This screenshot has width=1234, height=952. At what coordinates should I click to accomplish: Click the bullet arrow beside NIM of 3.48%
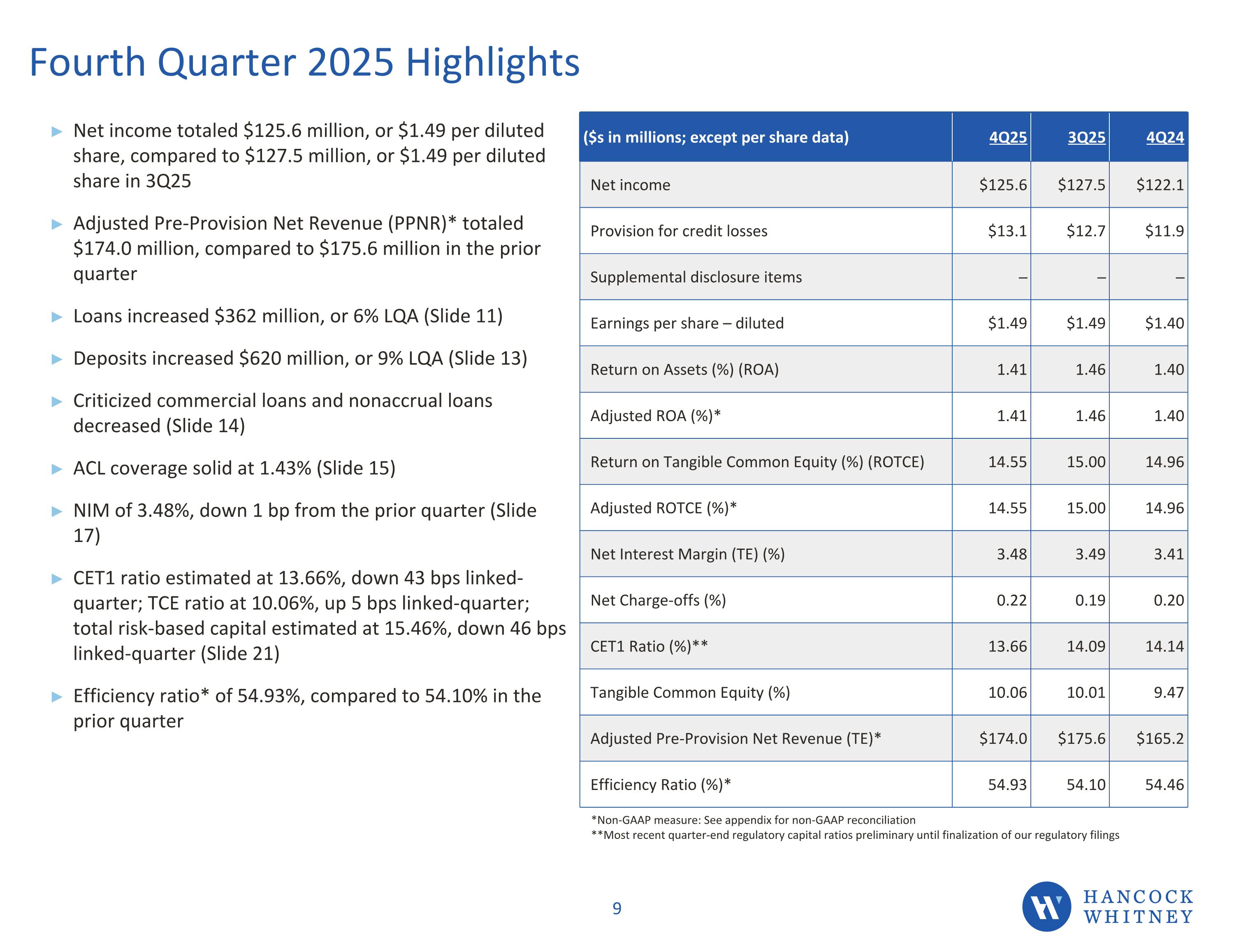click(x=56, y=511)
